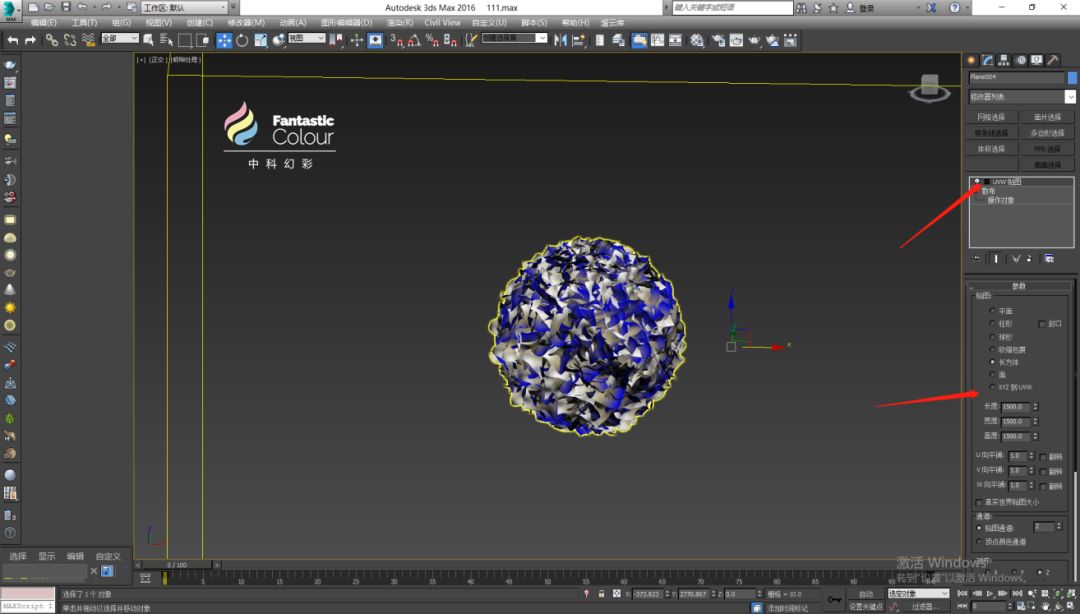Open the 修改器(M) menu
Viewport: 1080px width, 614px height.
[x=246, y=22]
